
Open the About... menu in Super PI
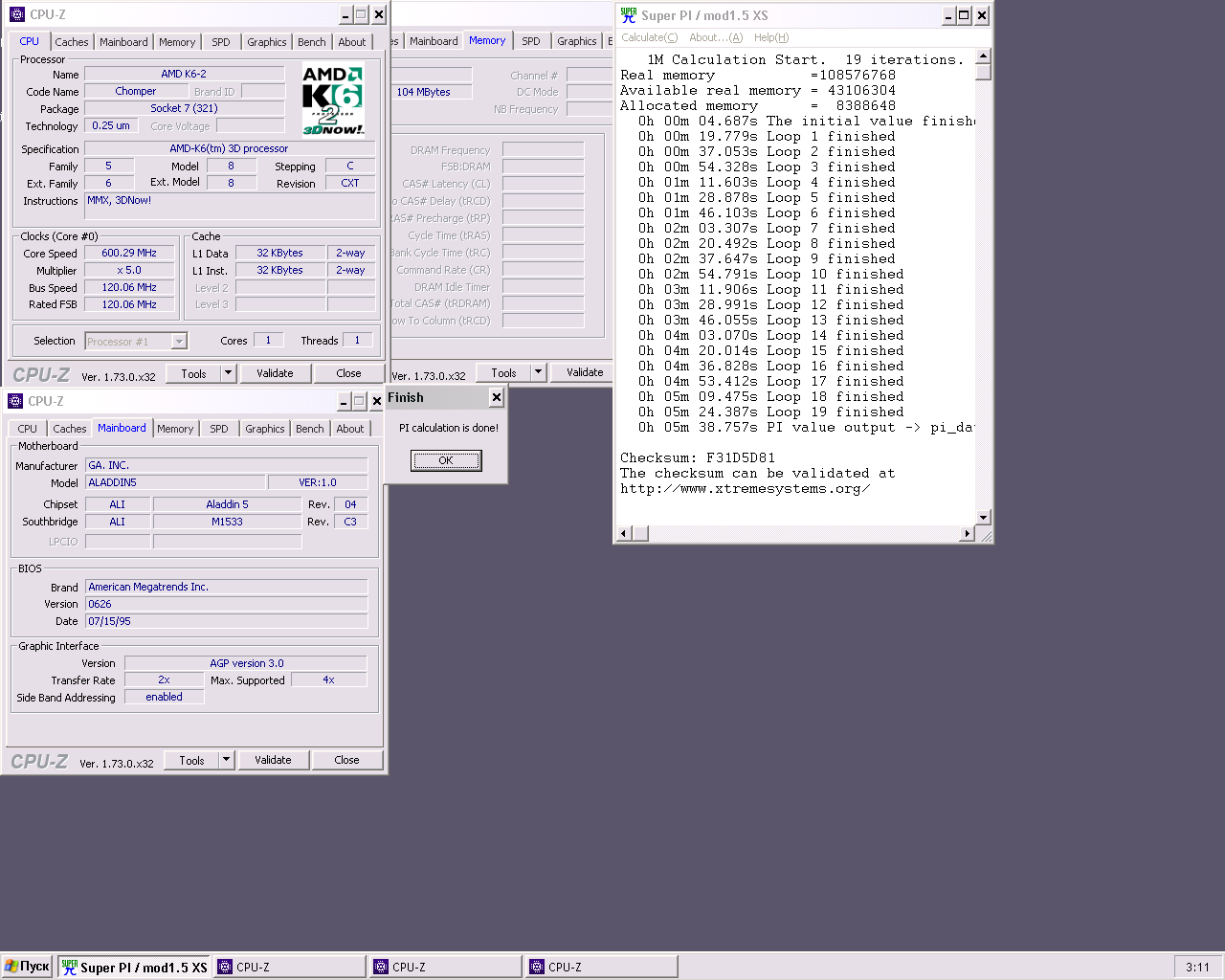click(716, 37)
